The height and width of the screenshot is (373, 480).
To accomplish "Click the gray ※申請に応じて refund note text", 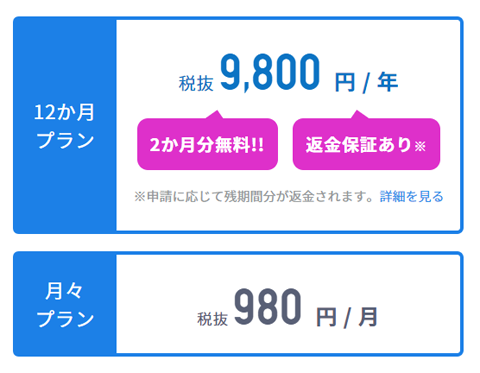I will 254,196.
